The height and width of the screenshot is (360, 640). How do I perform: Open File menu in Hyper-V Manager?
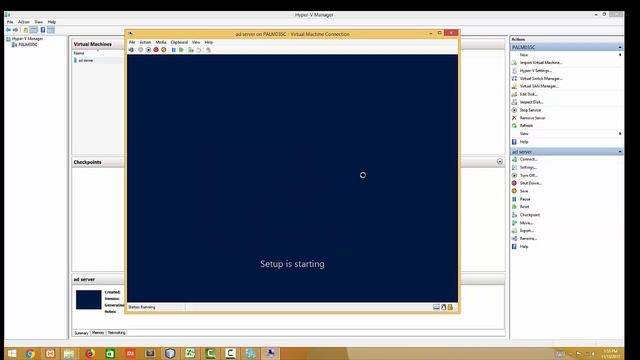(x=10, y=22)
